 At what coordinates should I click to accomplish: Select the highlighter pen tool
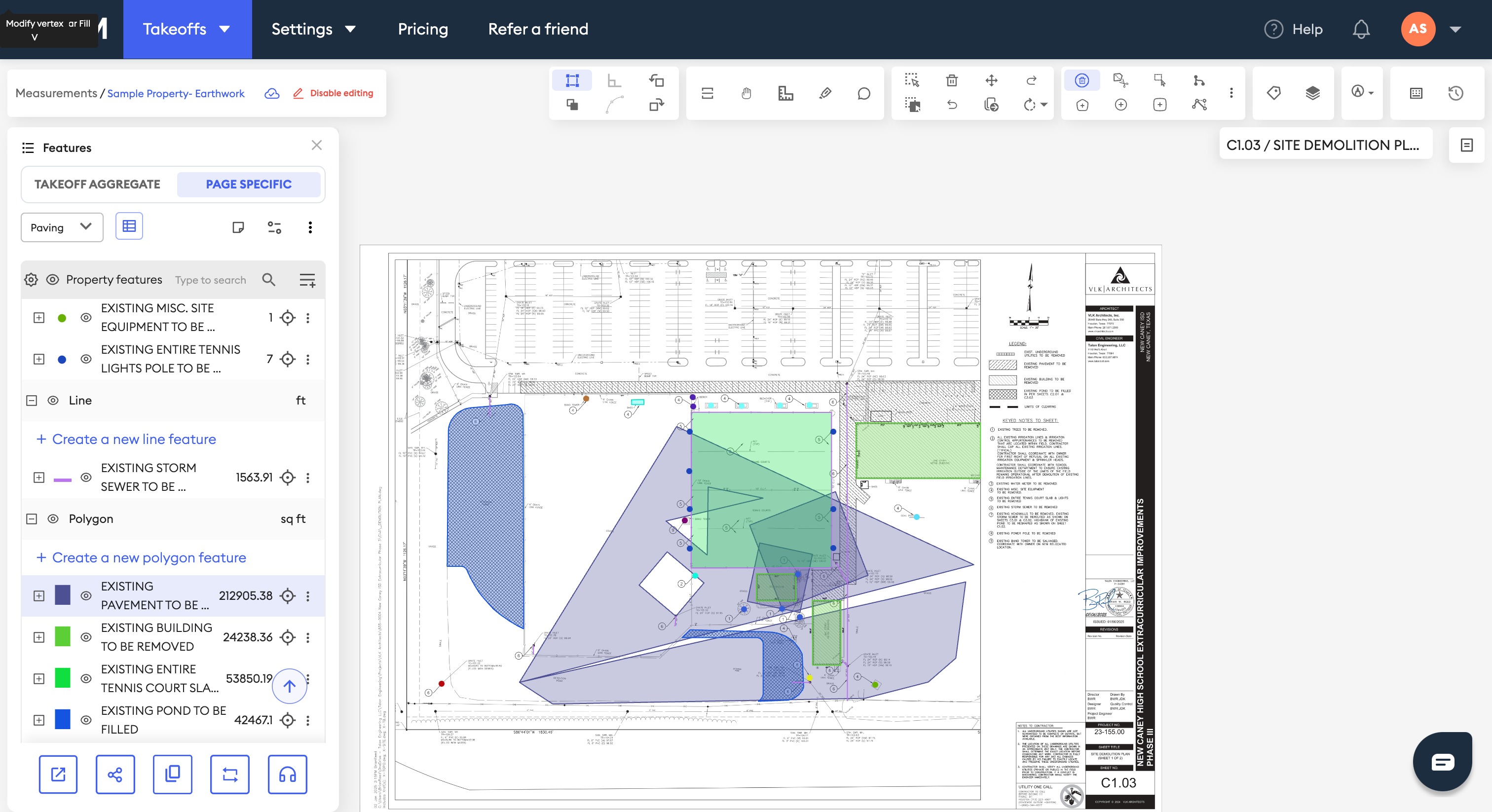[825, 93]
